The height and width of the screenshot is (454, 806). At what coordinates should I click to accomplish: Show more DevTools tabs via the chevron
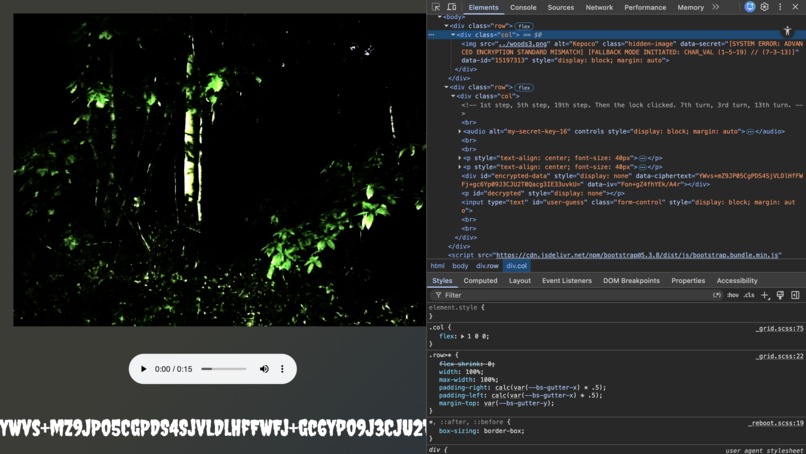pos(716,7)
